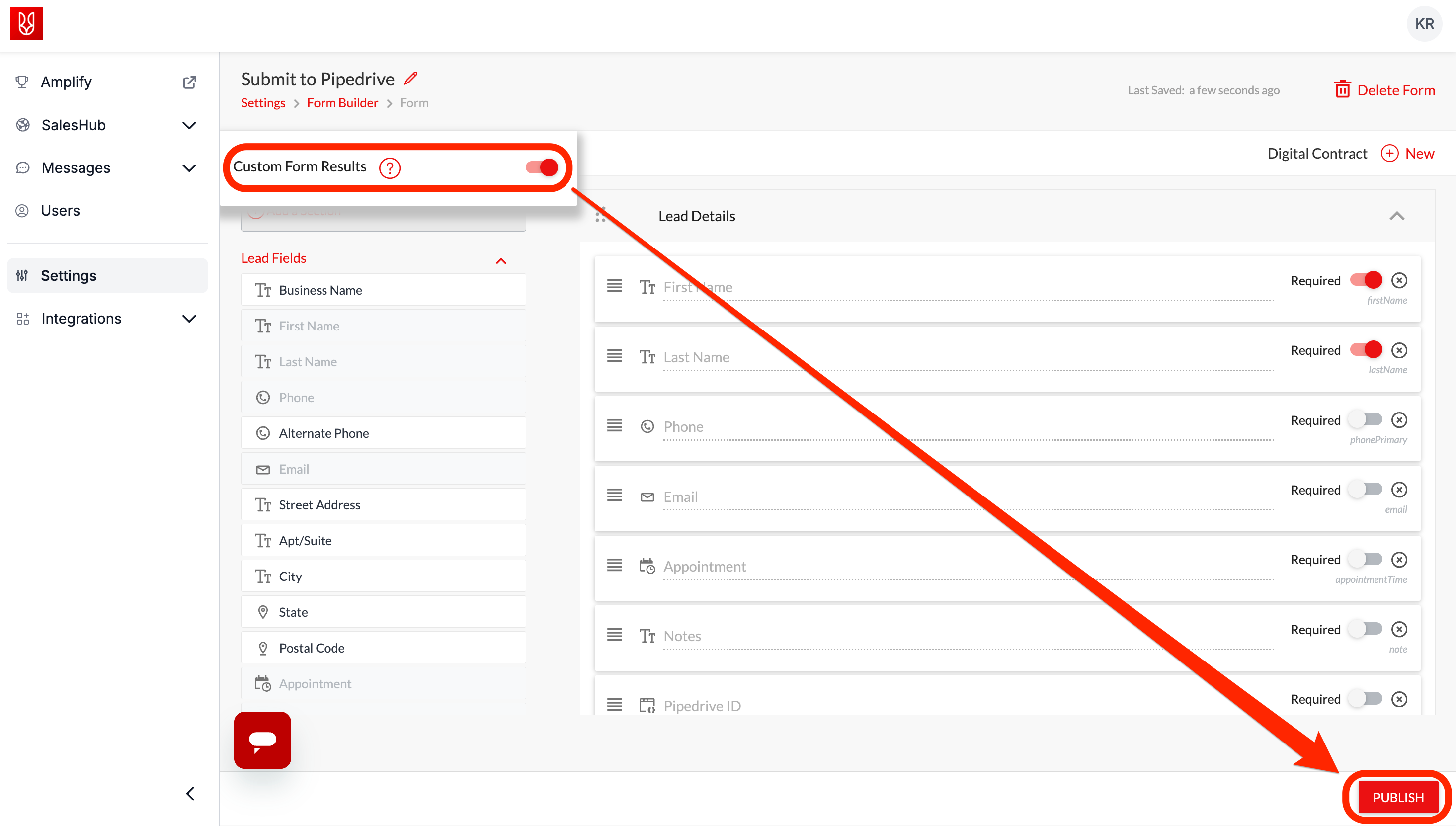Remove the First Name field with X icon

point(1399,280)
